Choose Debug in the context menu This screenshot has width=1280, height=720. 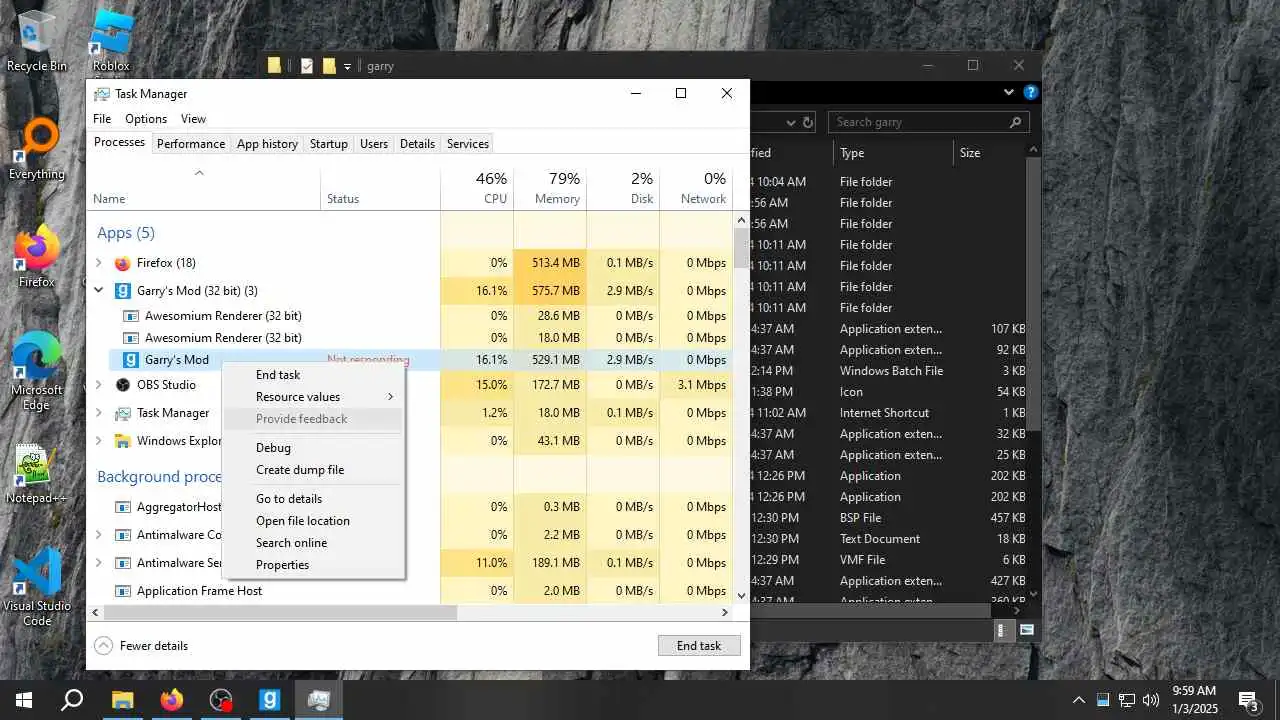(313, 448)
